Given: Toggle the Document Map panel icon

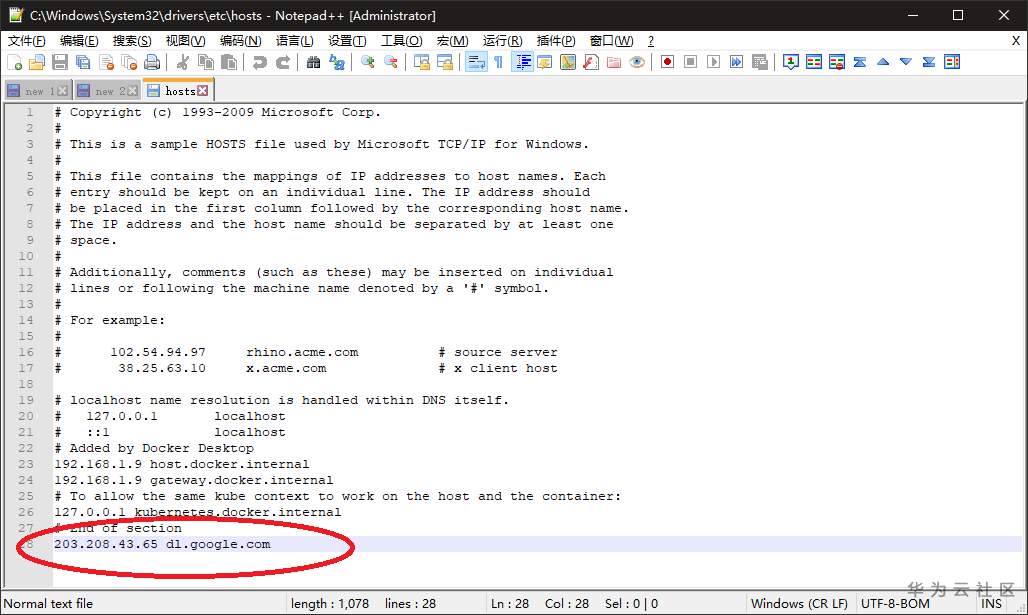Looking at the screenshot, I should tap(568, 62).
